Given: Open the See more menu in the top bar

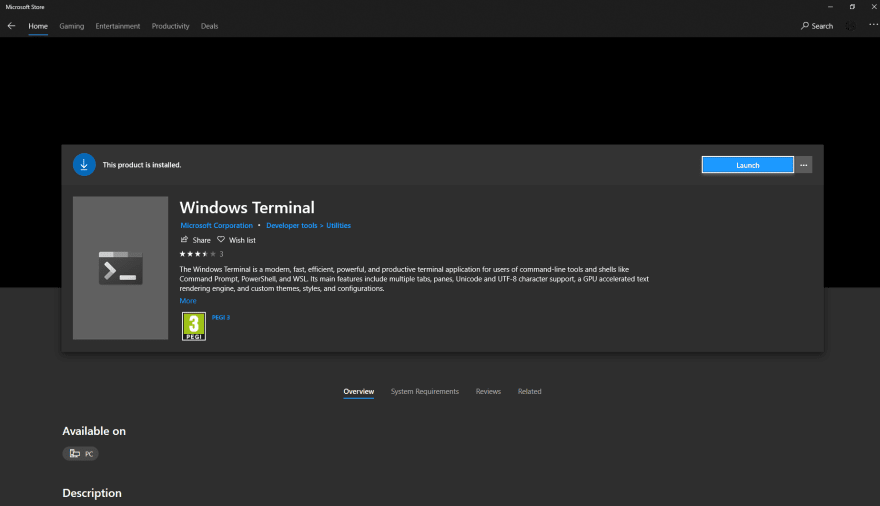Looking at the screenshot, I should [x=873, y=25].
